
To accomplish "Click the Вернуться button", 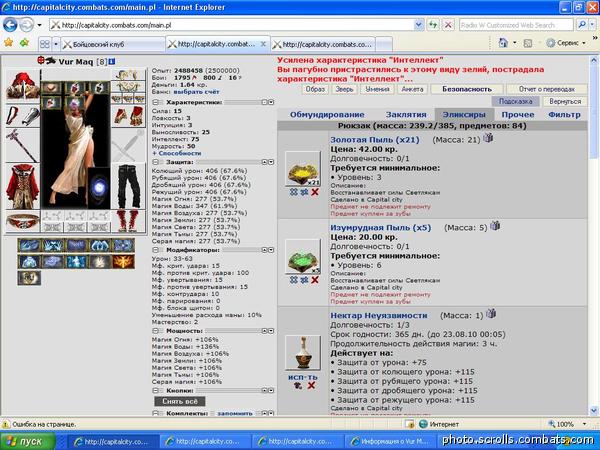I will [x=565, y=101].
